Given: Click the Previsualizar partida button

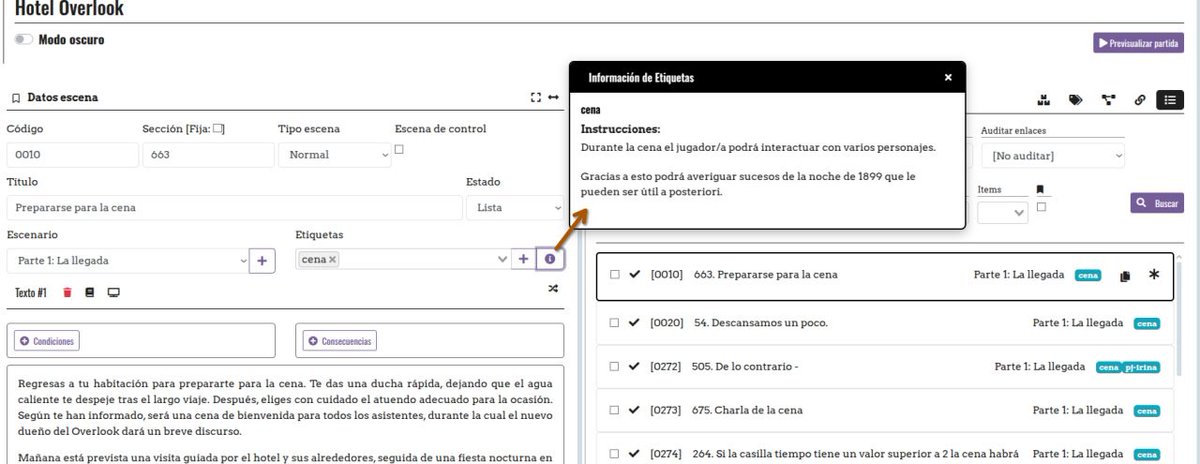Looking at the screenshot, I should coord(1138,43).
